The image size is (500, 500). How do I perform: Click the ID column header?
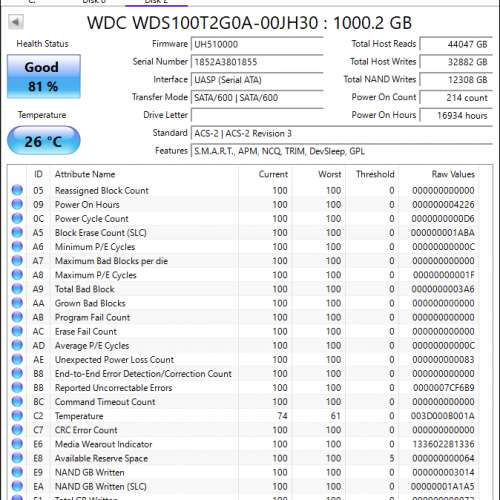click(38, 174)
